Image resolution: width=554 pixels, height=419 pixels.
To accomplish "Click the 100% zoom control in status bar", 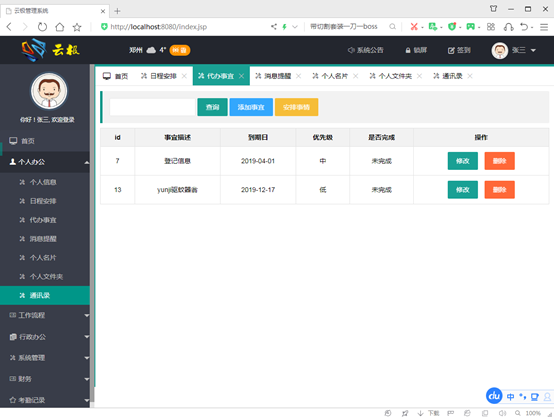I will pyautogui.click(x=528, y=413).
